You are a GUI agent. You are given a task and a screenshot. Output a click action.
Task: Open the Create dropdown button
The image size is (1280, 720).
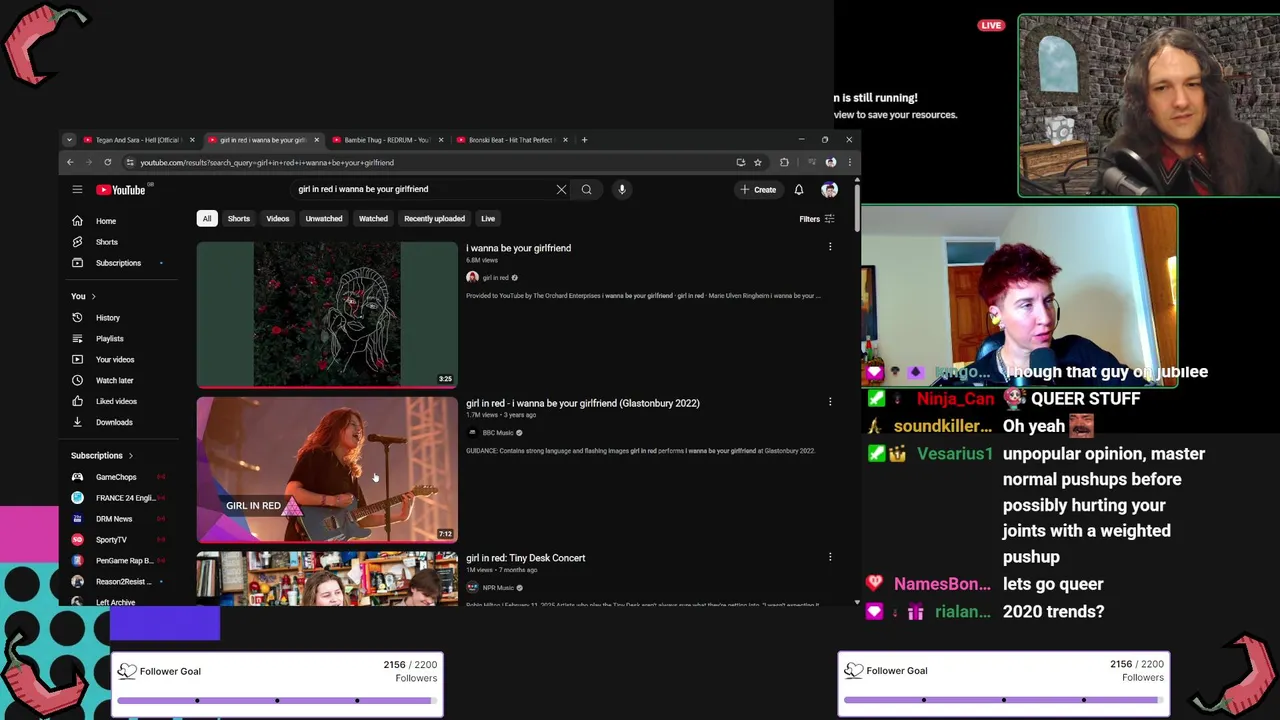click(x=758, y=189)
